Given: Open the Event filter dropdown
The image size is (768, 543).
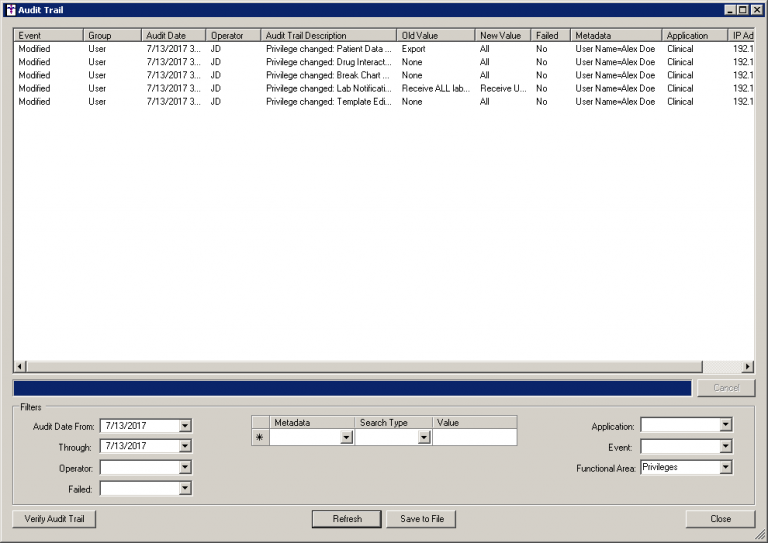Looking at the screenshot, I should click(726, 447).
